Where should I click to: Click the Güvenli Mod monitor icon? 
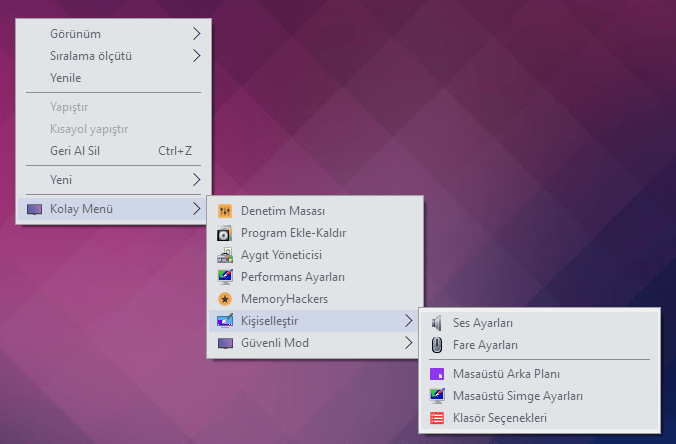225,343
